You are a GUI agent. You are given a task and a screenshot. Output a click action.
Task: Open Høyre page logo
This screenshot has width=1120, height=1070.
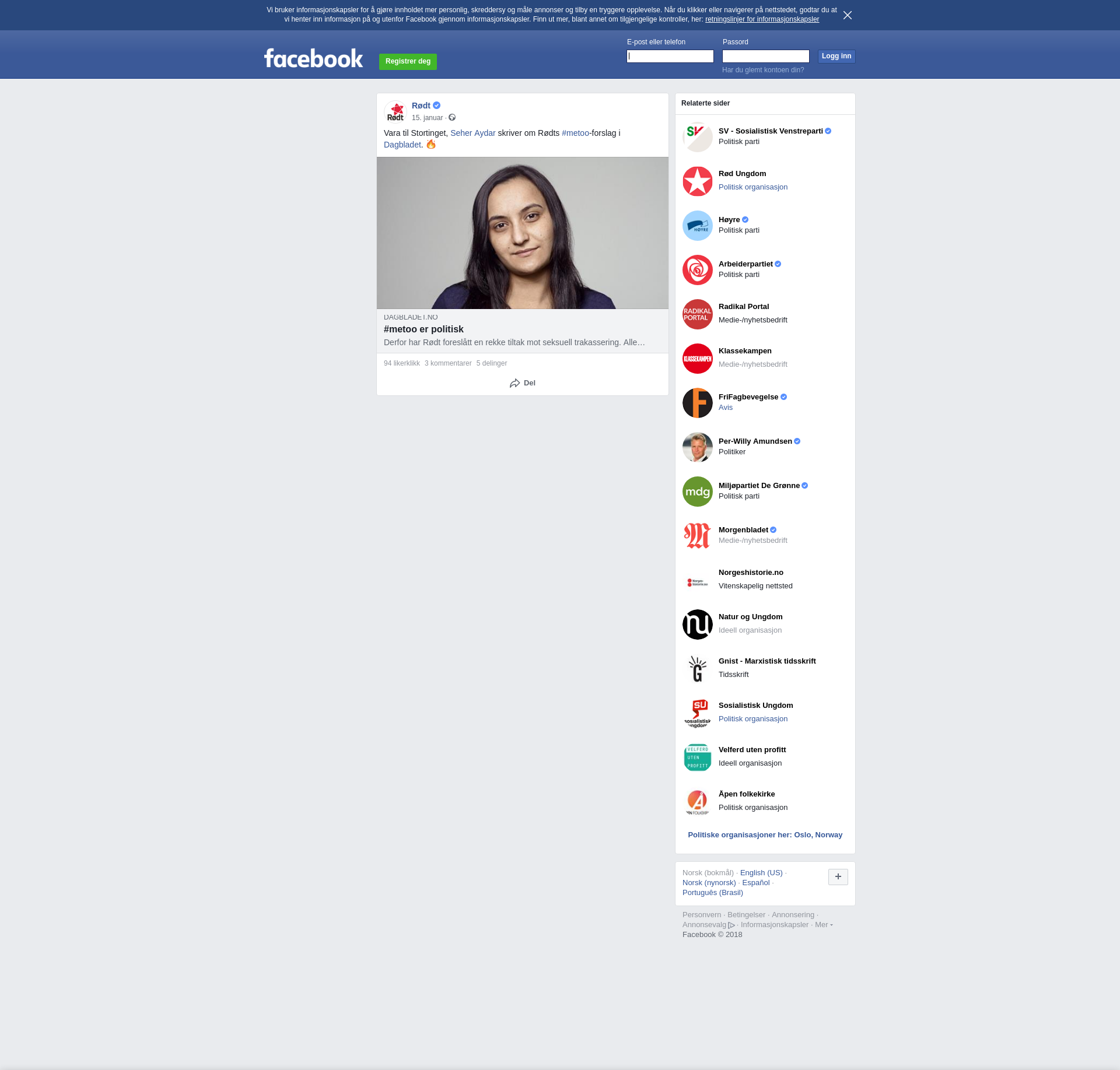click(x=698, y=226)
